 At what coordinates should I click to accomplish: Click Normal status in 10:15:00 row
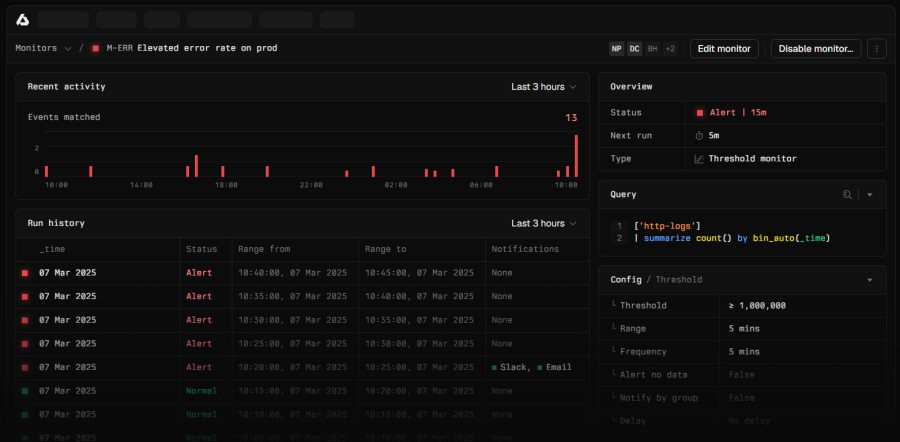[x=201, y=390]
